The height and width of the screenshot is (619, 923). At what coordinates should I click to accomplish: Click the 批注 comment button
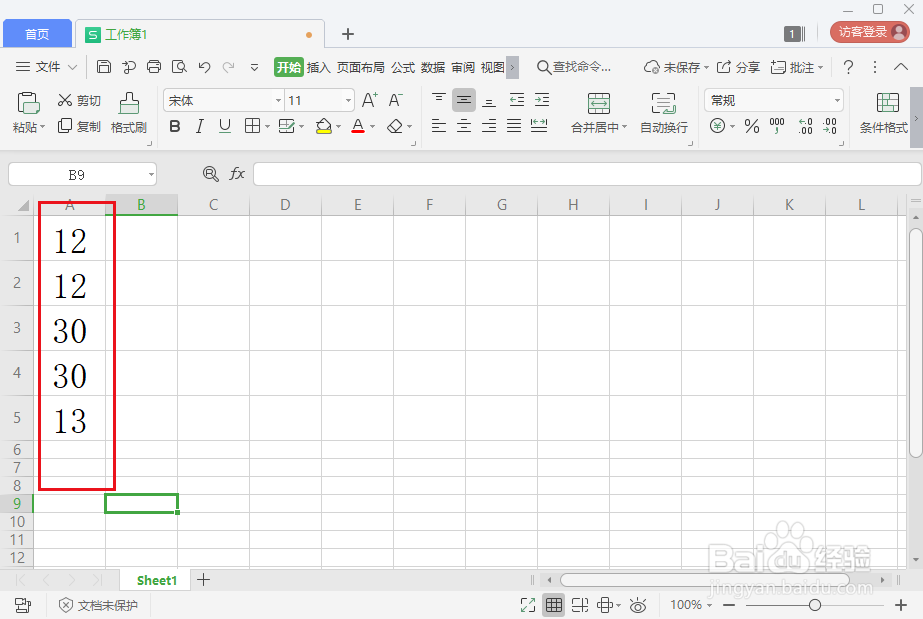coord(796,67)
